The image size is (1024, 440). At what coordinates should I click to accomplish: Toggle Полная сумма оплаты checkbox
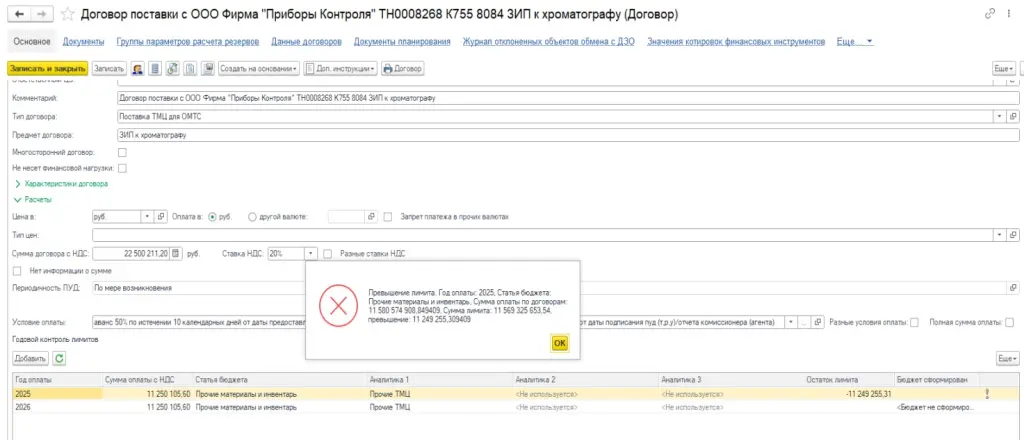pos(1010,322)
